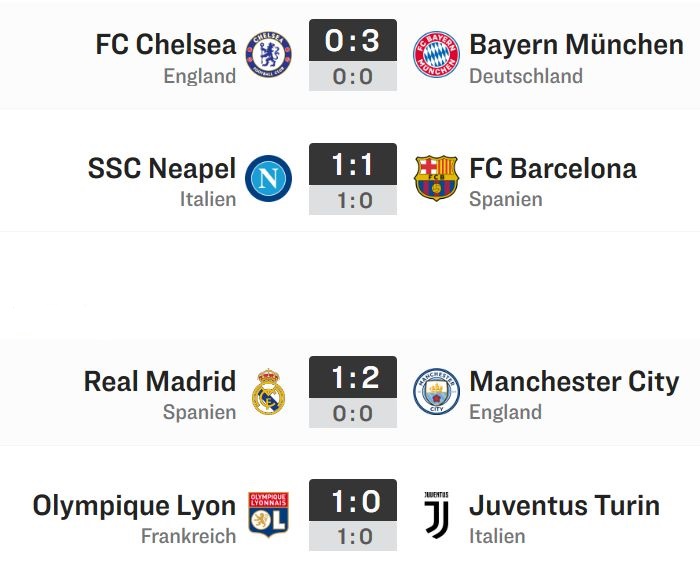Screen dimensions: 700x568
Task: Open the FC Barcelona team name link
Action: click(553, 169)
